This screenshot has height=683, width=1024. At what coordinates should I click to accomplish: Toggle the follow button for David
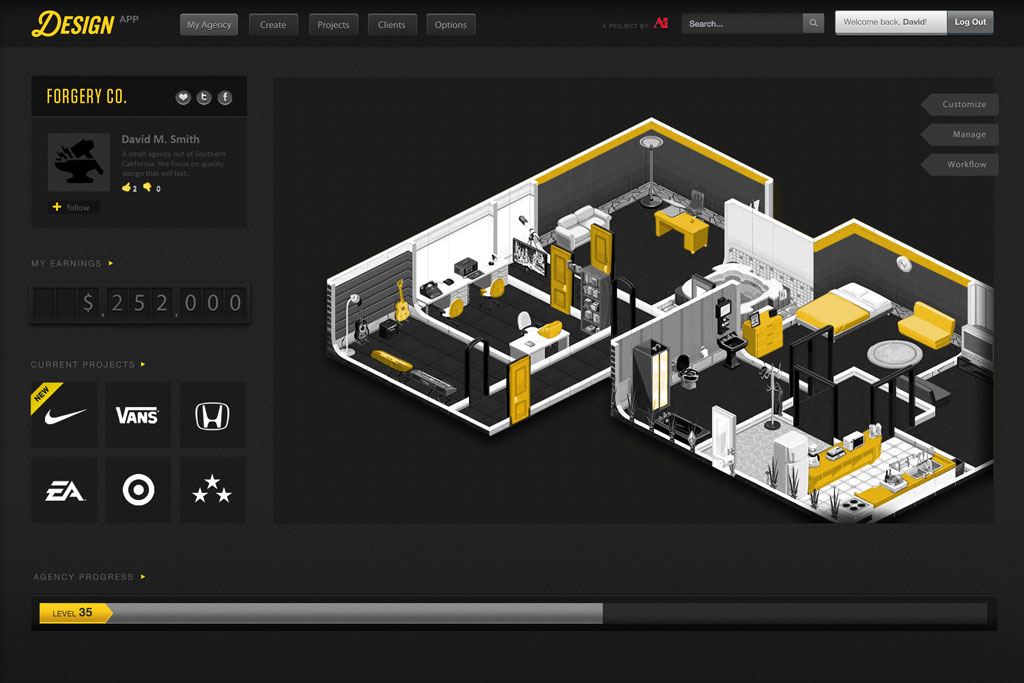pyautogui.click(x=71, y=207)
